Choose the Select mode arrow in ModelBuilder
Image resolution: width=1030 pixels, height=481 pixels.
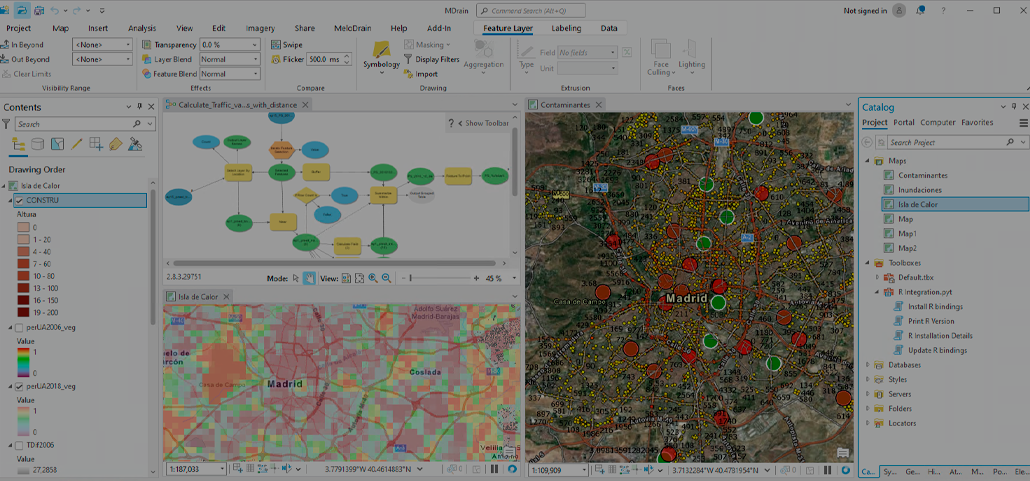[296, 279]
